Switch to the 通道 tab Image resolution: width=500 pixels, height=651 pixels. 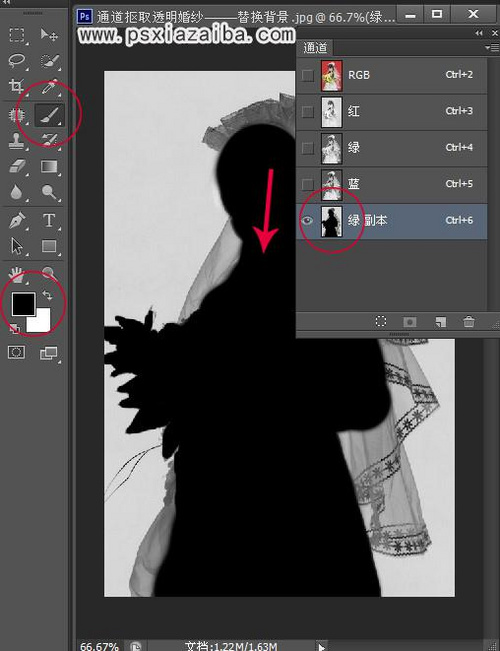pos(315,48)
